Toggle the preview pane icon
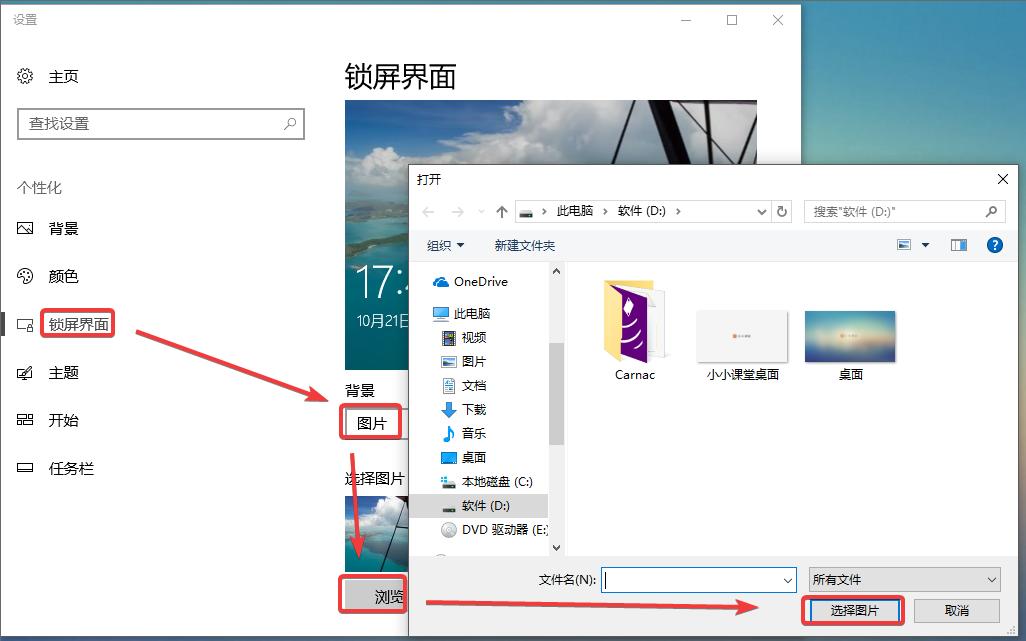The height and width of the screenshot is (641, 1026). tap(958, 244)
